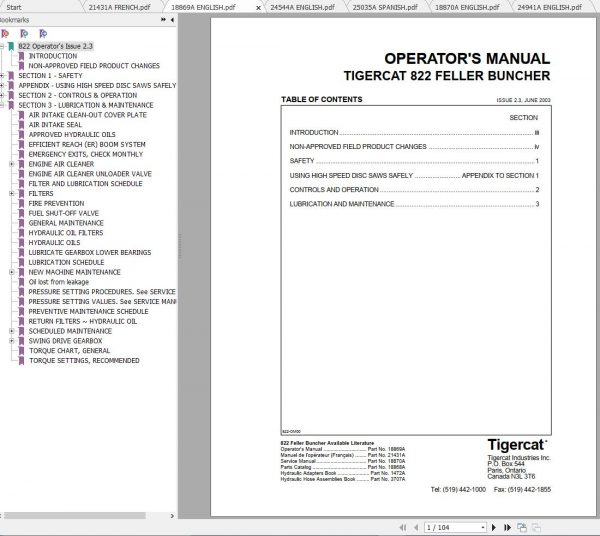The width and height of the screenshot is (600, 536).
Task: Switch to the 18870A ENGLISH.pdf tab
Action: [x=467, y=7]
